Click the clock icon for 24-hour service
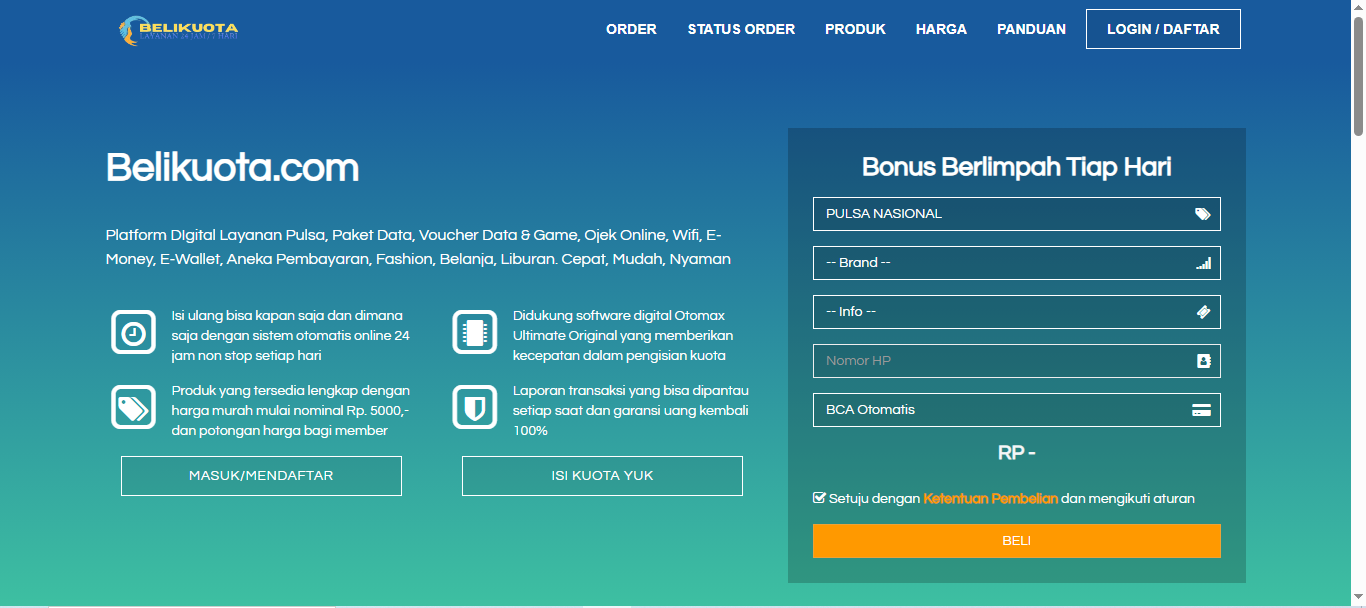1366x608 pixels. 133,333
